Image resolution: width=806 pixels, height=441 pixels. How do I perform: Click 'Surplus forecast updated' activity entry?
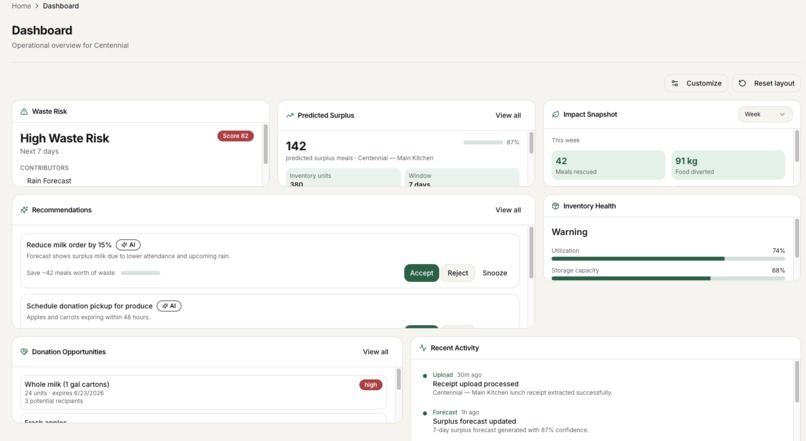(x=474, y=421)
